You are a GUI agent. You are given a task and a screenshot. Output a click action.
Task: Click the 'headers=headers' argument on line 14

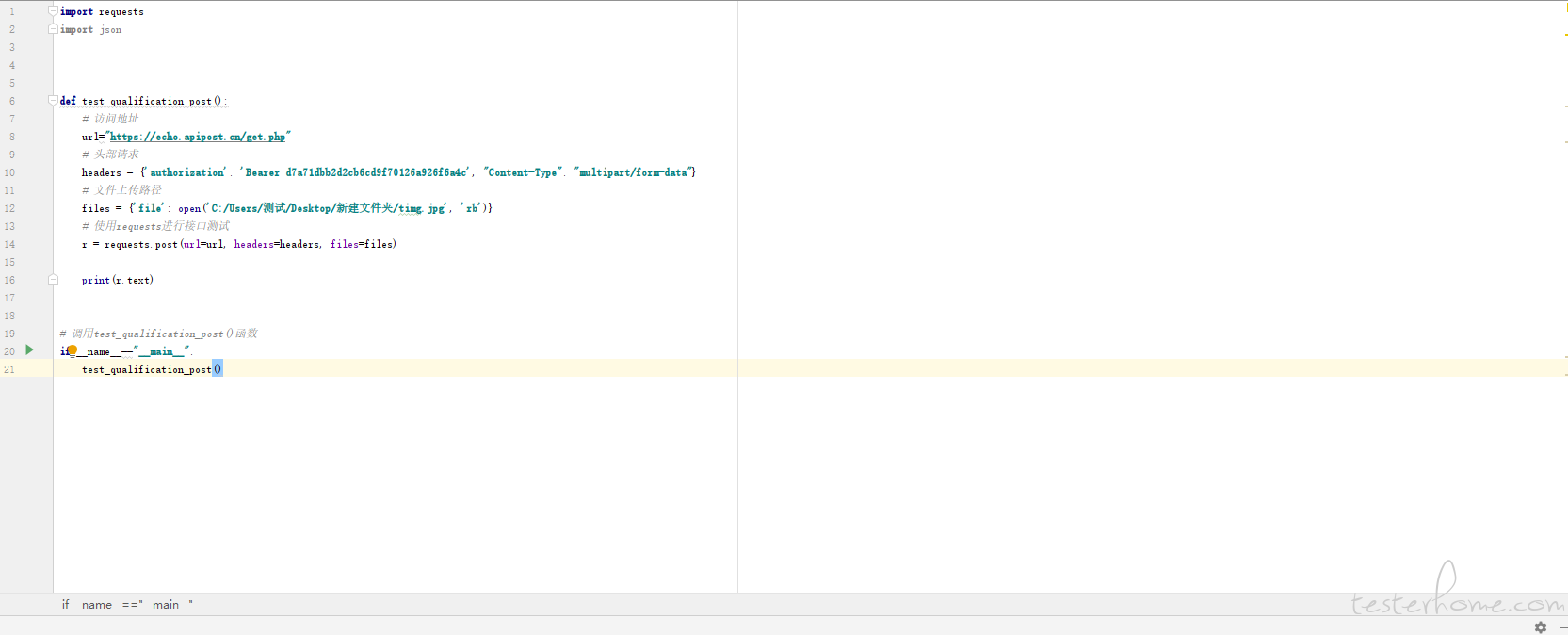pyautogui.click(x=277, y=244)
